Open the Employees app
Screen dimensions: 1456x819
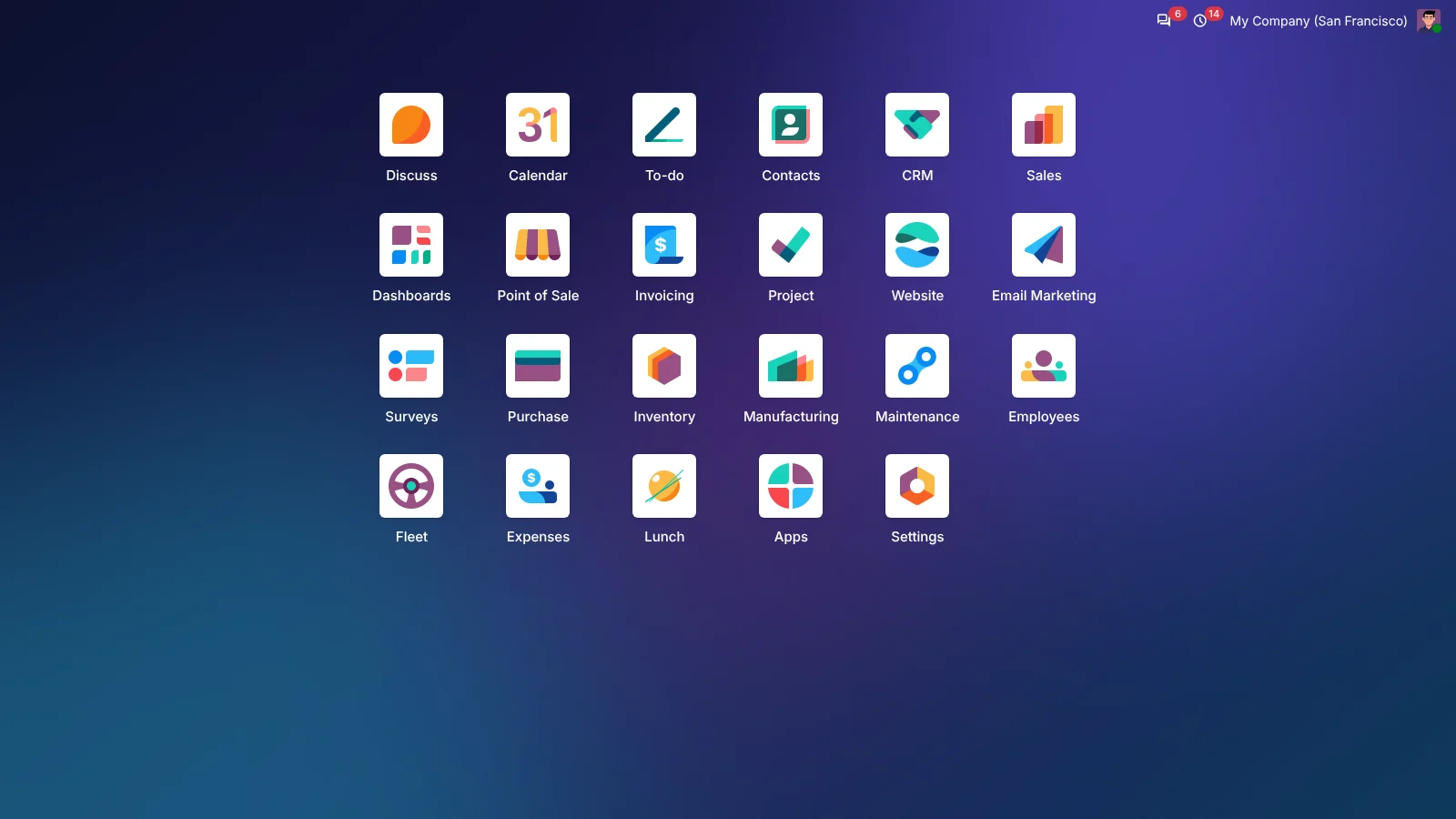pos(1044,366)
